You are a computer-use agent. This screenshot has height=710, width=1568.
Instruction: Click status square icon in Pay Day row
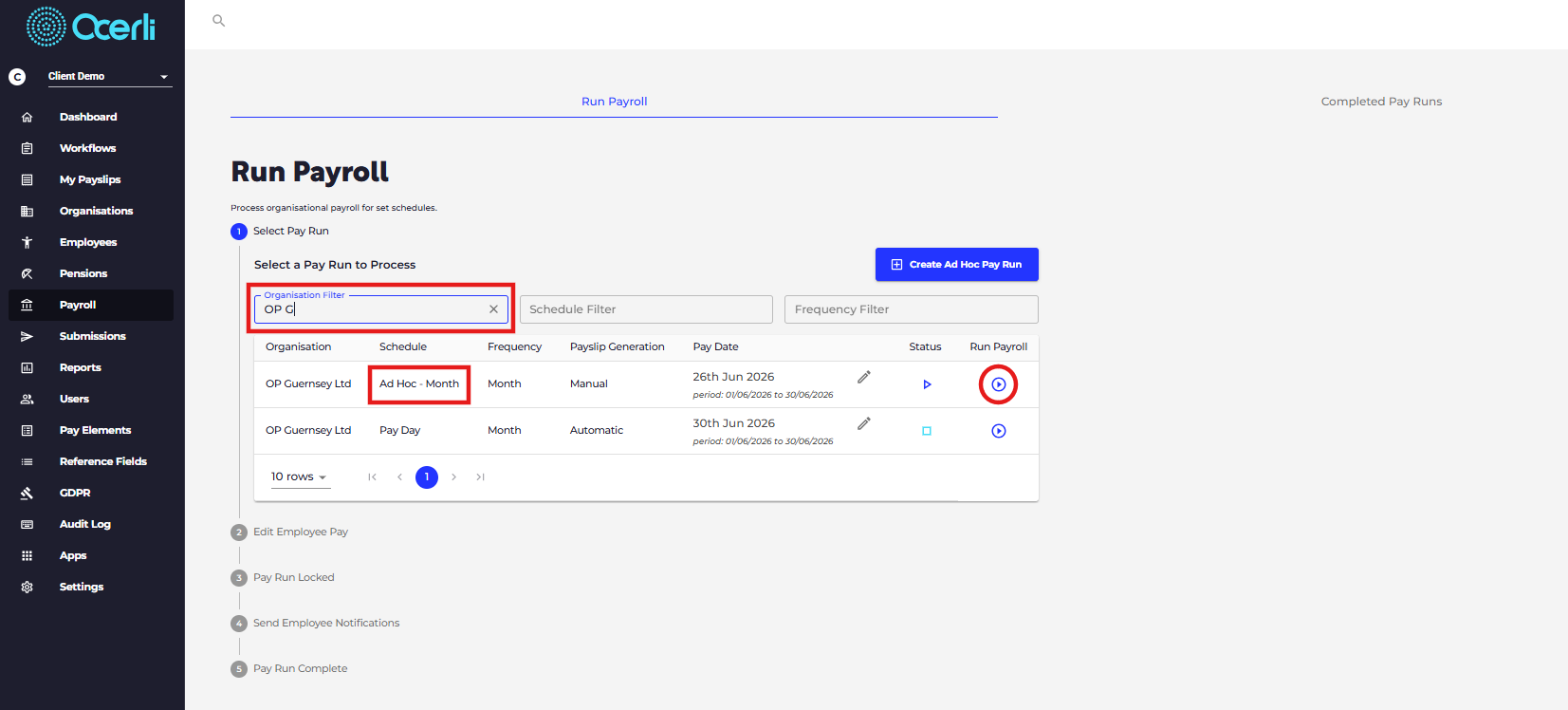pyautogui.click(x=927, y=431)
